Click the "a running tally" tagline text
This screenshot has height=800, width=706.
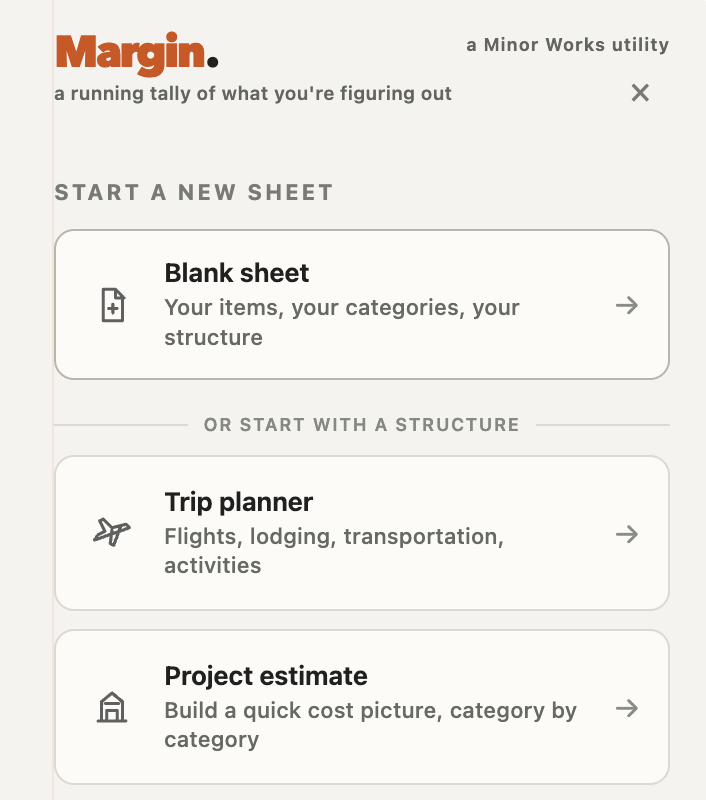[x=253, y=93]
